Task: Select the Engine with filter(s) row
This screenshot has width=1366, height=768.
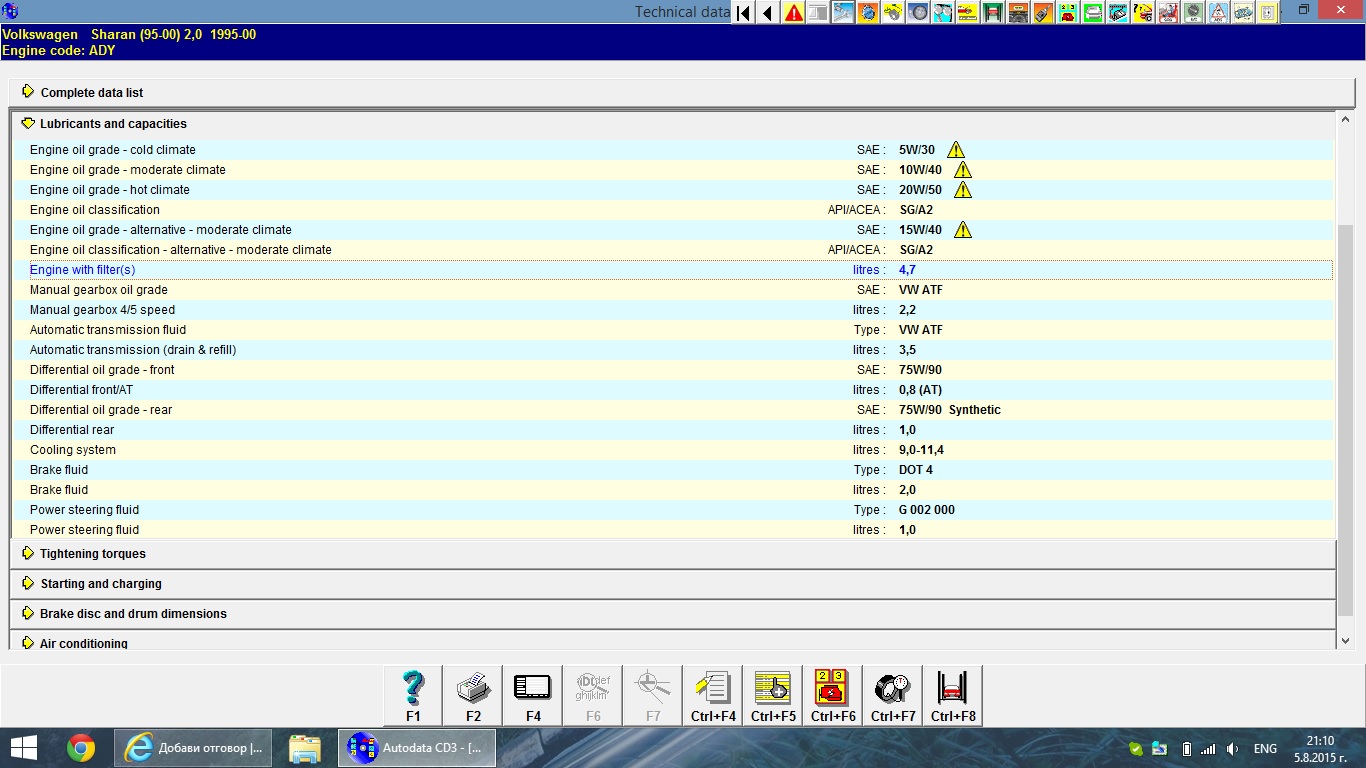Action: (82, 270)
